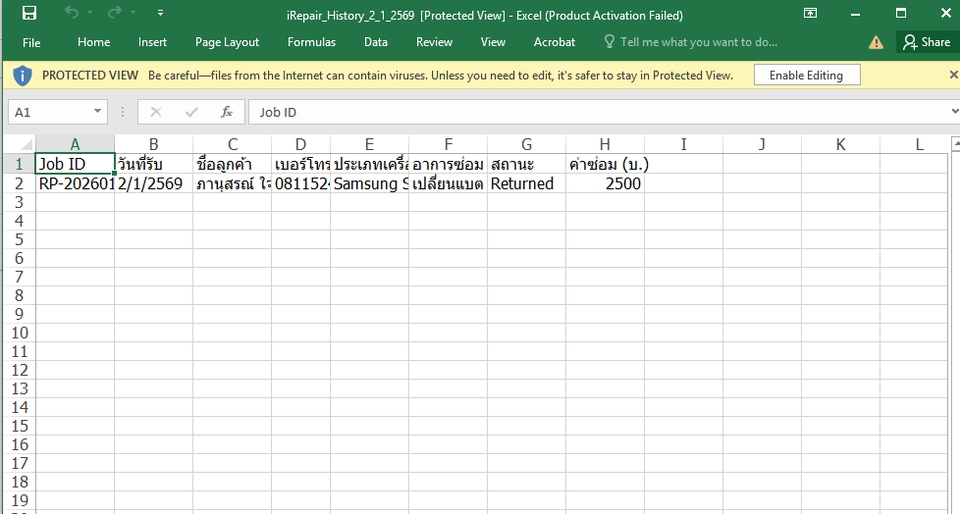Select column C header
This screenshot has height=514, width=960.
click(x=232, y=144)
